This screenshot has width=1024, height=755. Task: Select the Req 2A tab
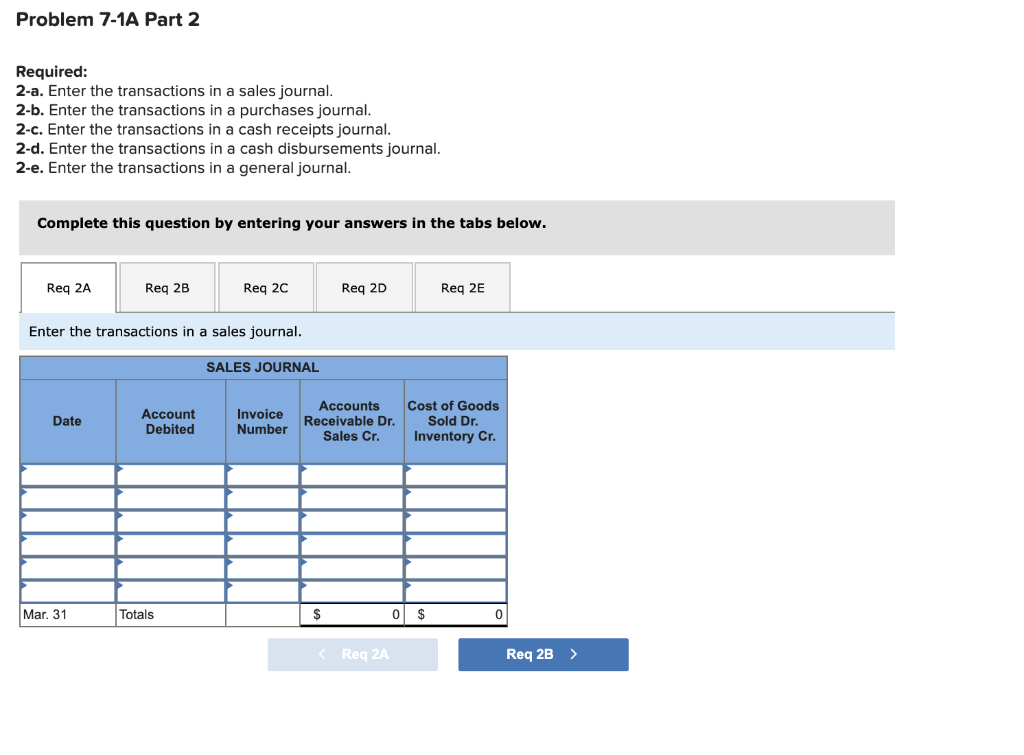point(68,287)
